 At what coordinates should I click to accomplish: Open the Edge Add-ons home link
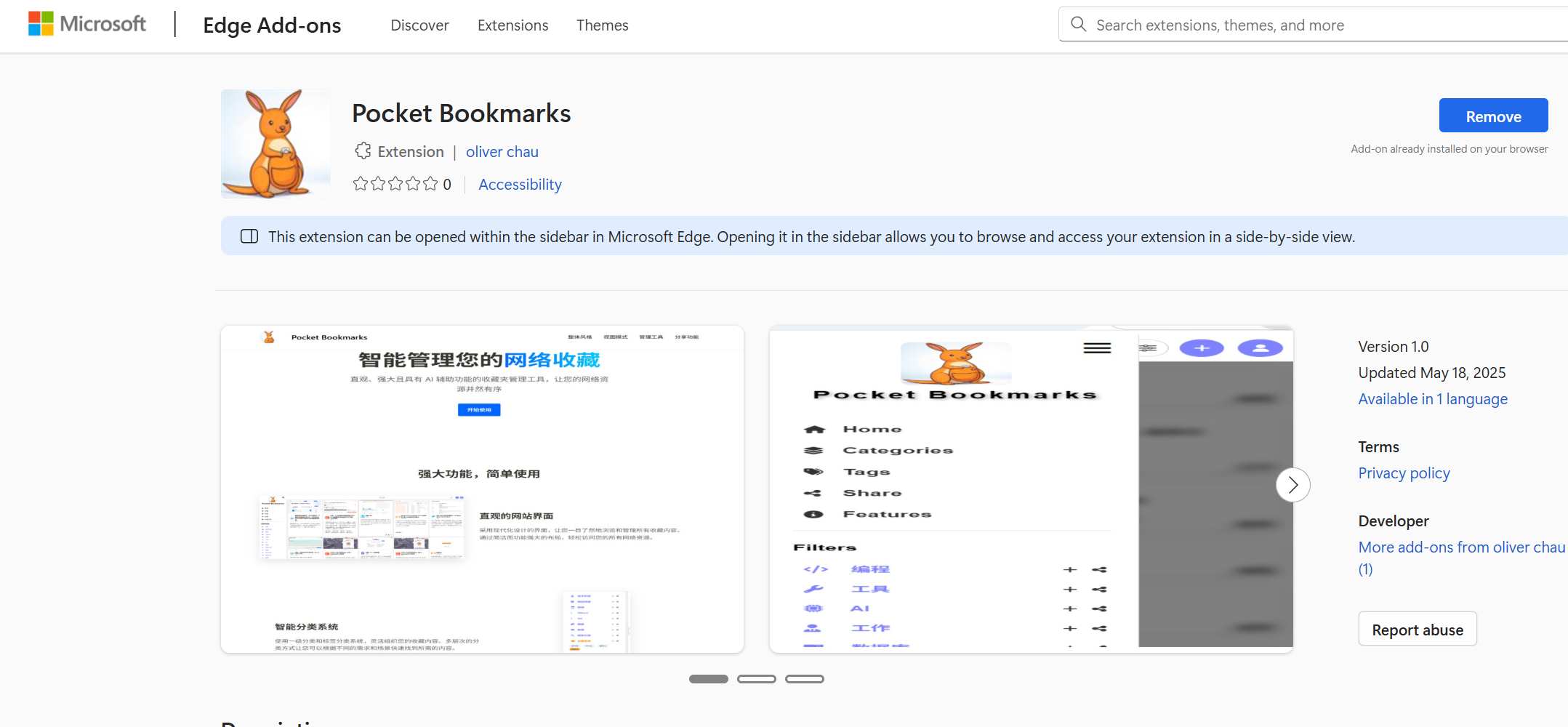(272, 25)
